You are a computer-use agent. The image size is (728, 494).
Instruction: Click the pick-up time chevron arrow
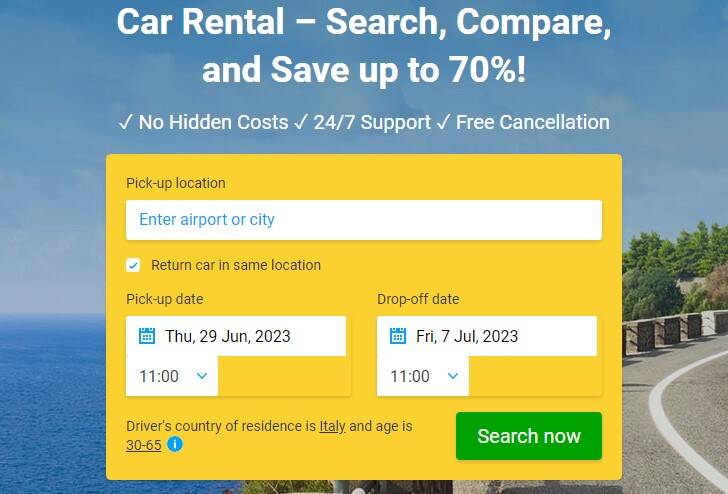(202, 376)
